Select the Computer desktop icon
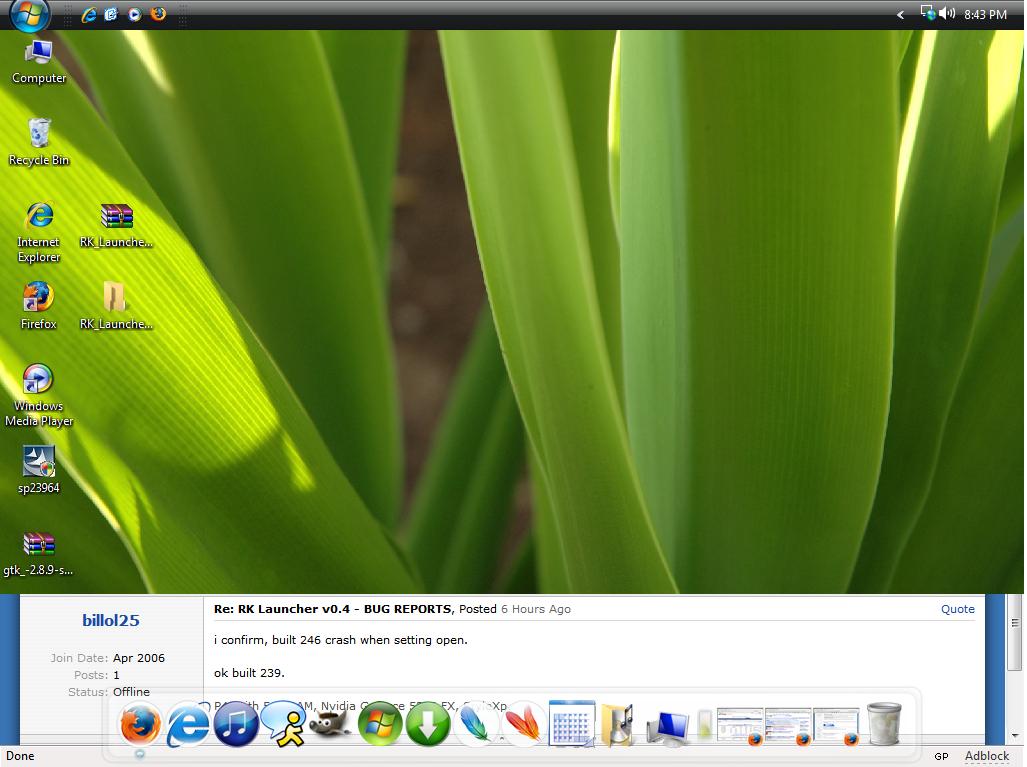The image size is (1027, 767). point(39,62)
